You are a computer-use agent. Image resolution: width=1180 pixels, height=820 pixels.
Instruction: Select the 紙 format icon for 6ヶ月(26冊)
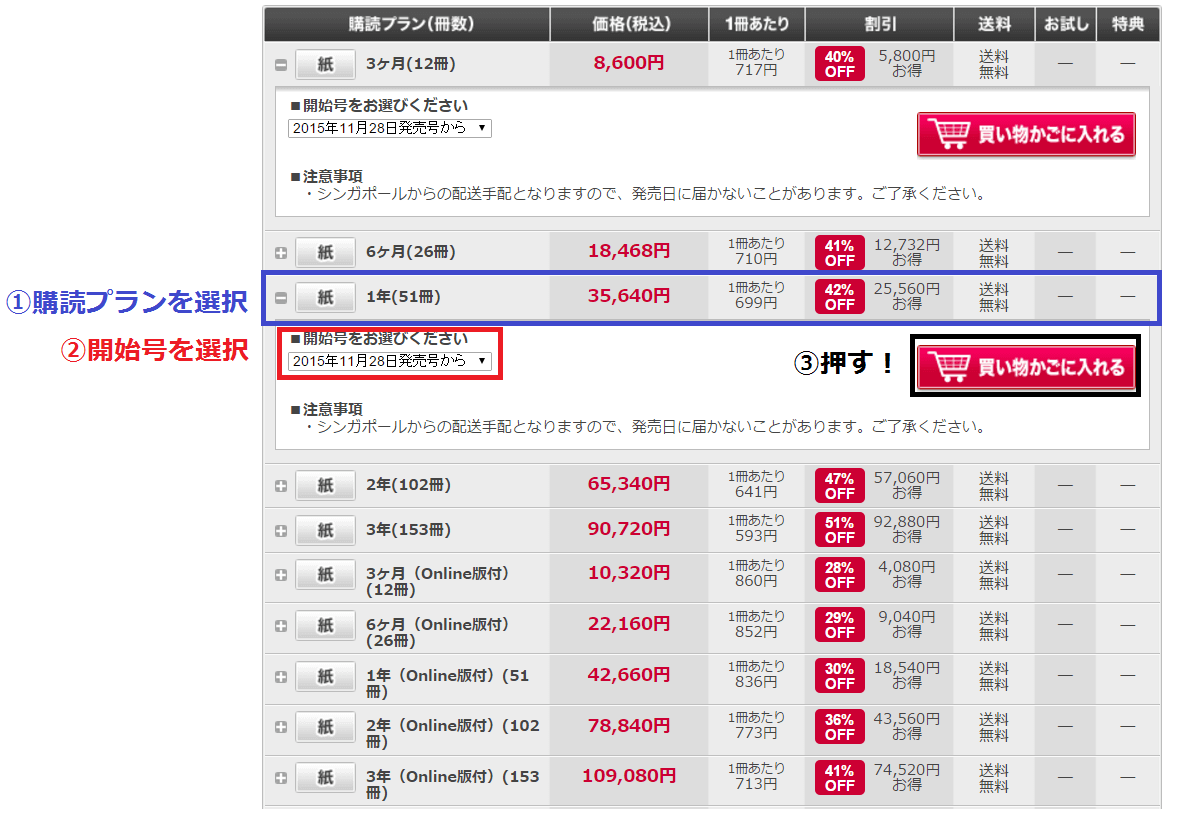[x=325, y=251]
